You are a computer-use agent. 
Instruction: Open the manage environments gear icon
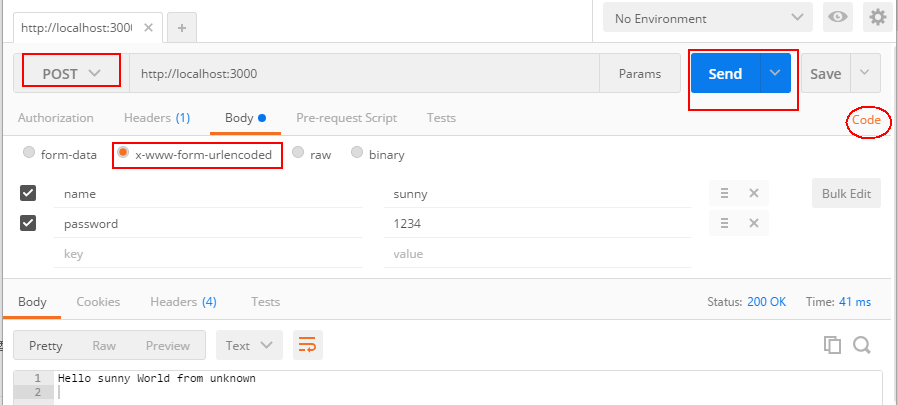click(x=877, y=18)
